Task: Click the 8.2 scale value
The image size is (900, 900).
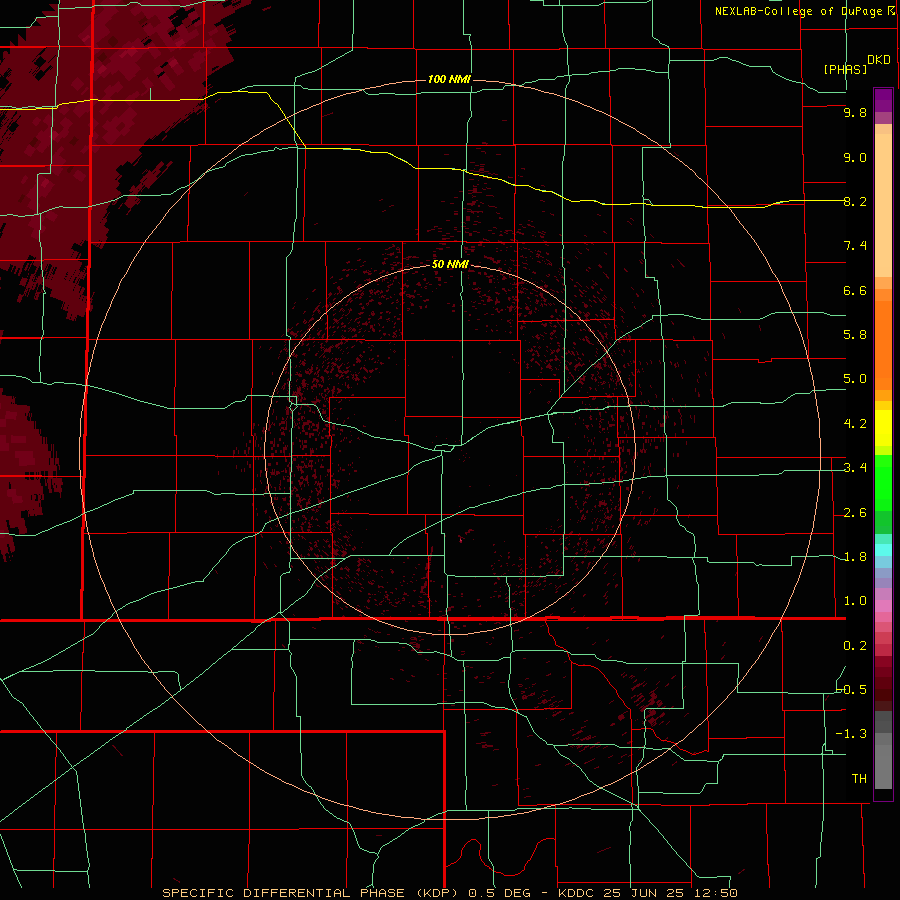Action: (855, 202)
